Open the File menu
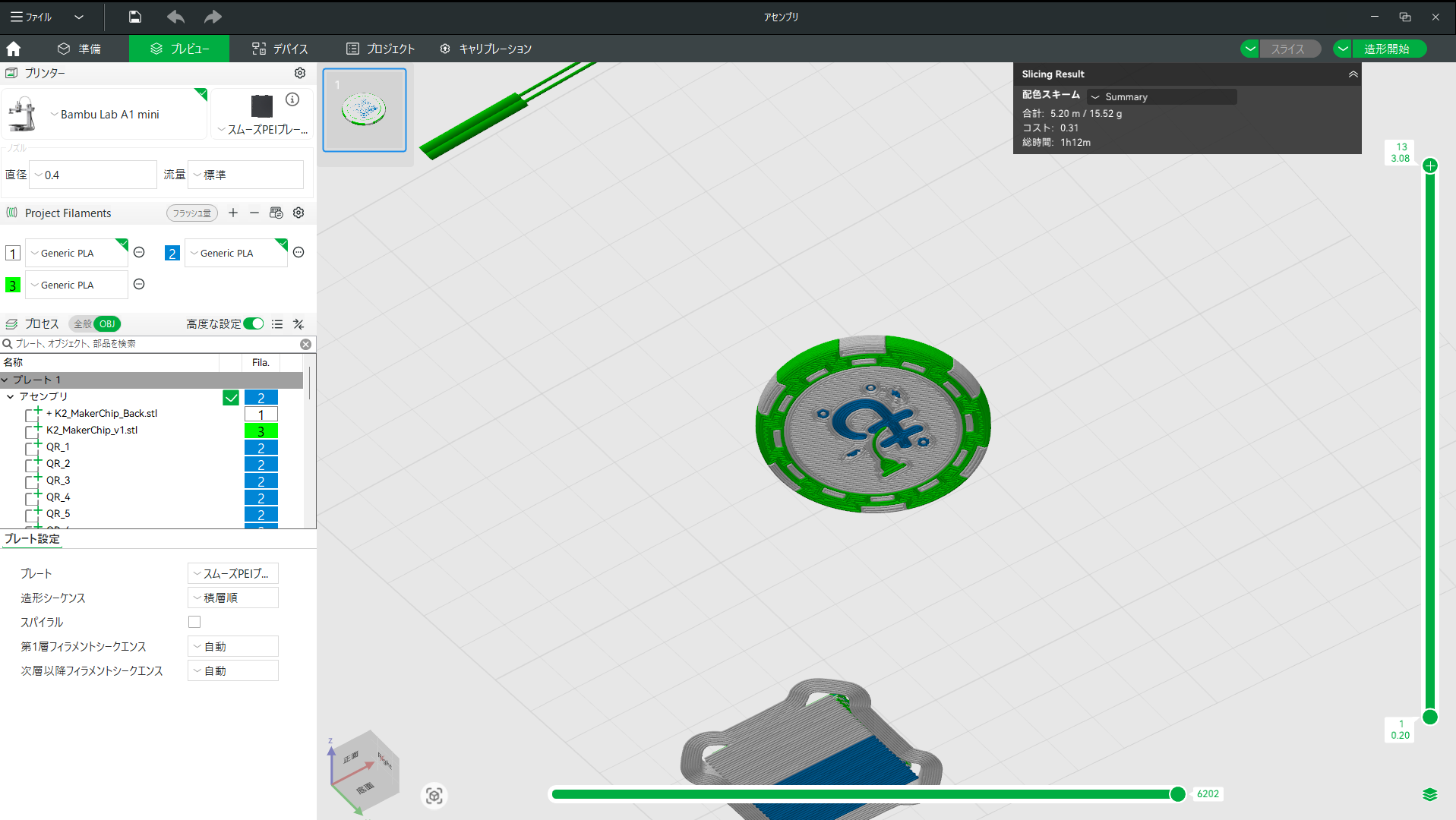The height and width of the screenshot is (820, 1456). coord(31,17)
